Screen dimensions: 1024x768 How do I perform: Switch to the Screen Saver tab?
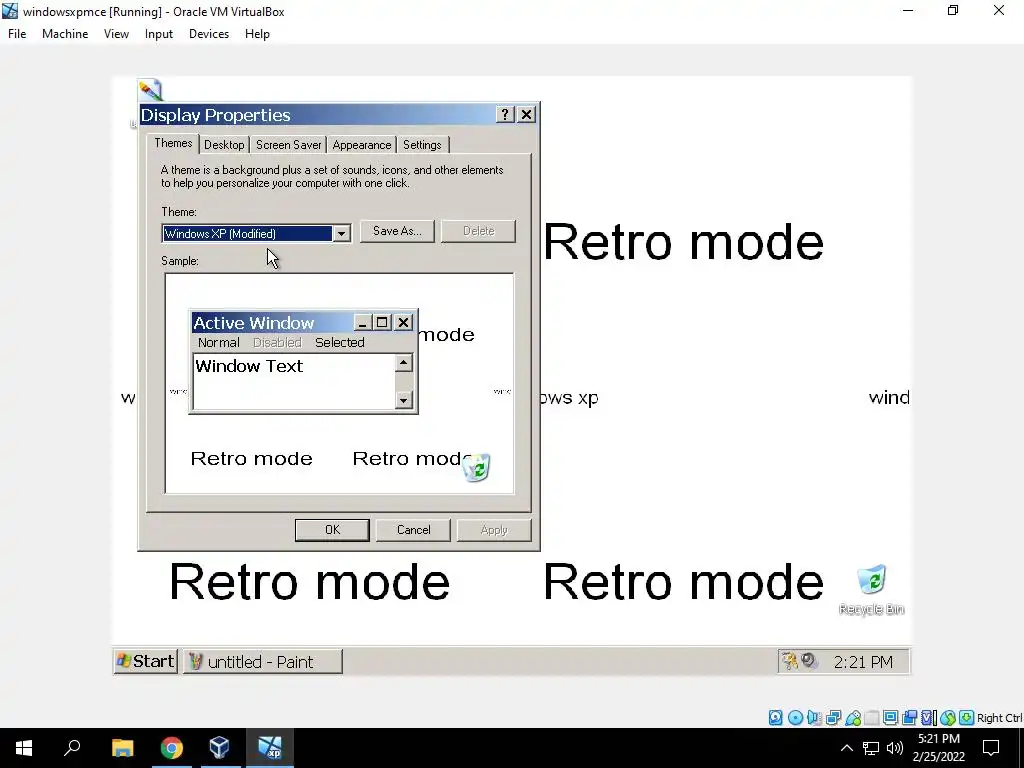(x=289, y=145)
